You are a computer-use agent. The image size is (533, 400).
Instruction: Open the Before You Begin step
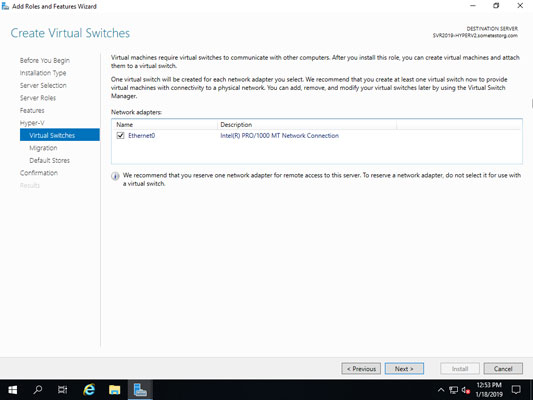click(x=45, y=60)
